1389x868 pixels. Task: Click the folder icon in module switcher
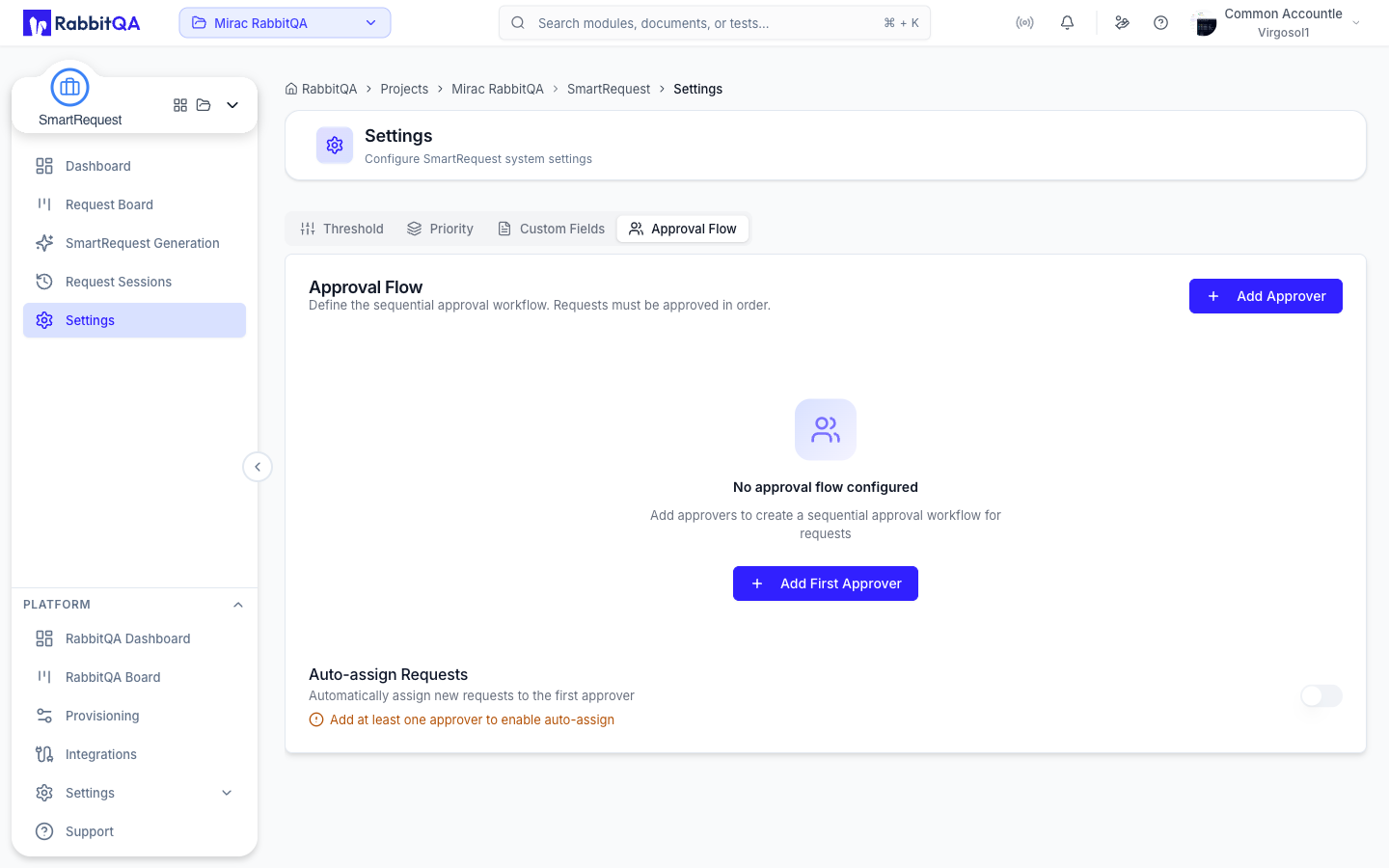coord(204,105)
